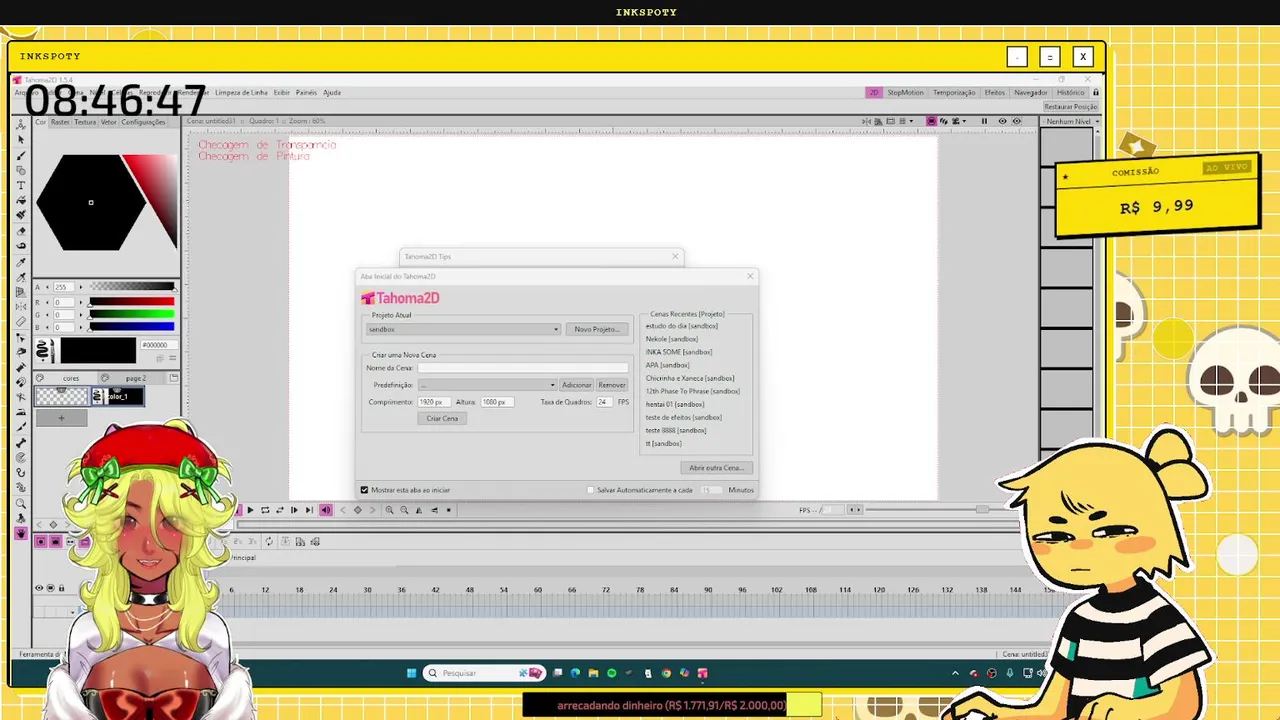Open Windows Start menu
The image size is (1280, 720).
point(411,673)
